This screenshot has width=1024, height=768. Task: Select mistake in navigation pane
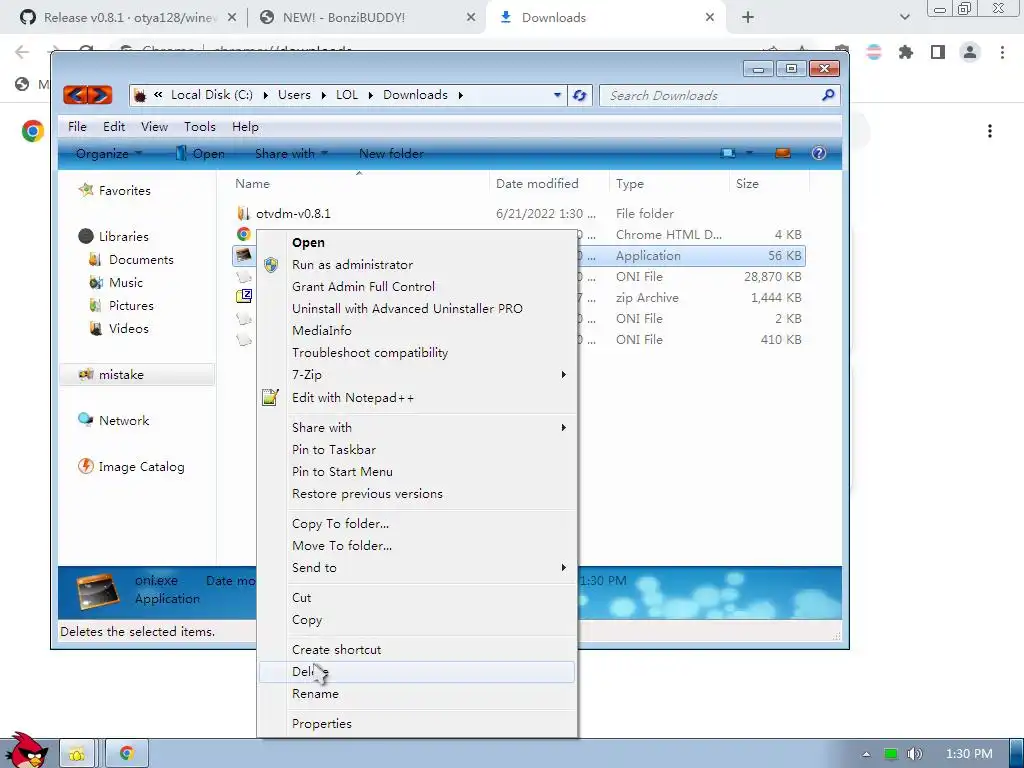coord(136,375)
